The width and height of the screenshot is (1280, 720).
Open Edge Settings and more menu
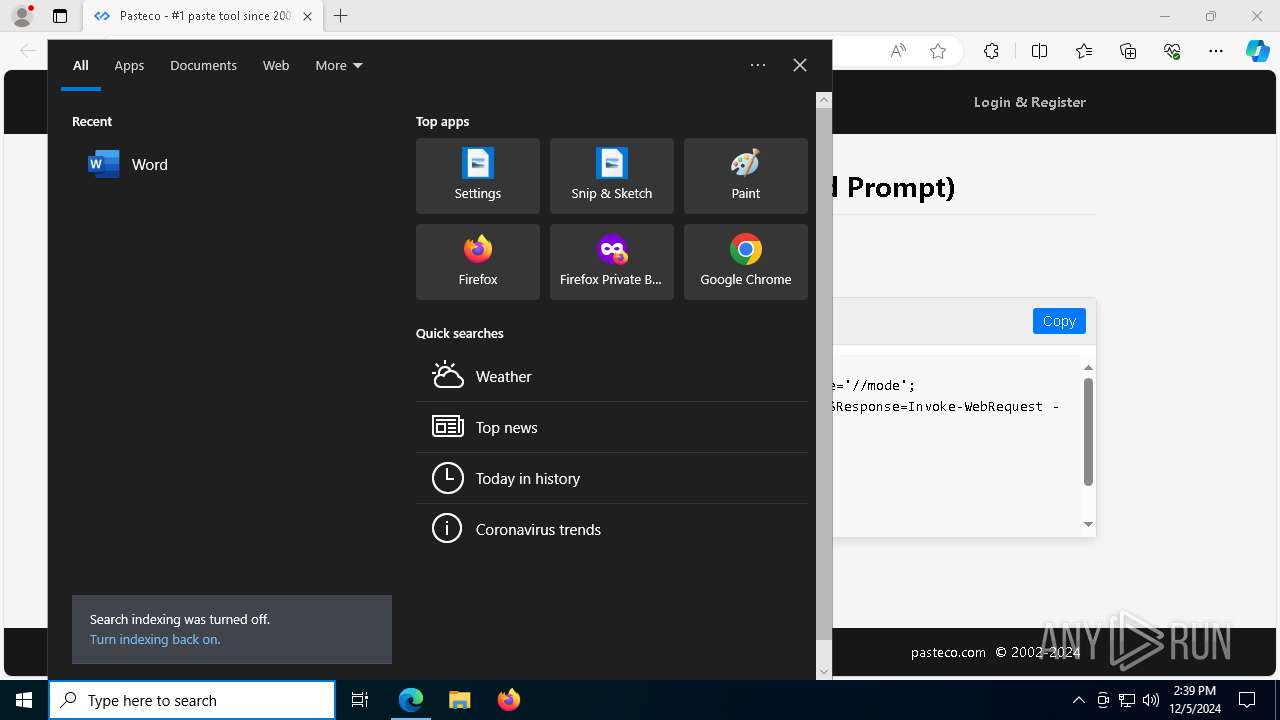click(1216, 51)
